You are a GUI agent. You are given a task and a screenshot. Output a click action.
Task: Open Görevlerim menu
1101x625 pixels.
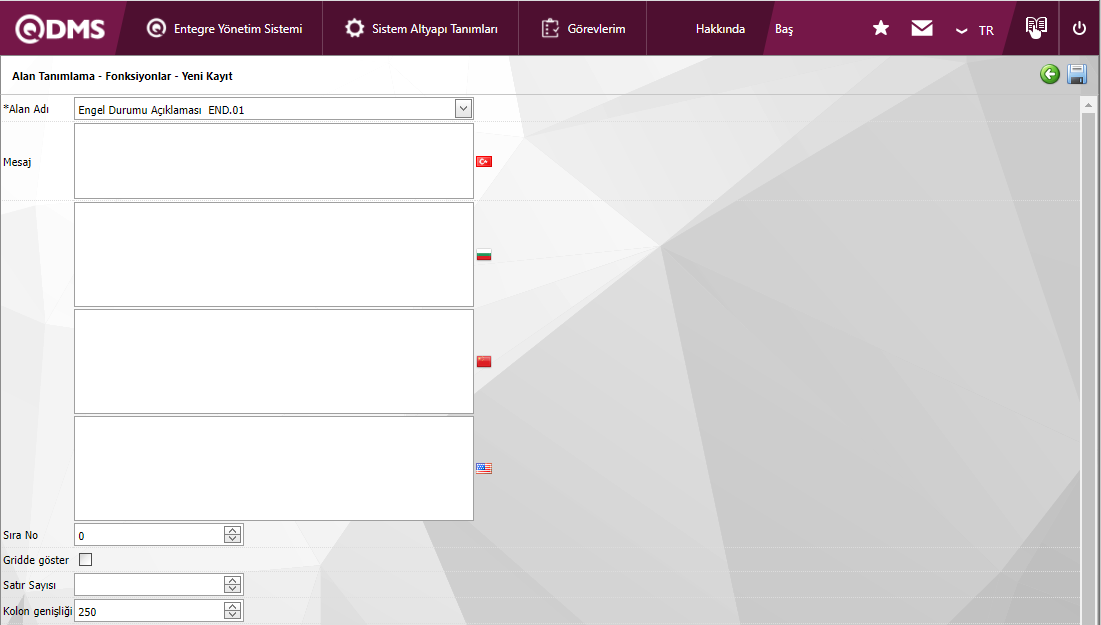tap(583, 29)
